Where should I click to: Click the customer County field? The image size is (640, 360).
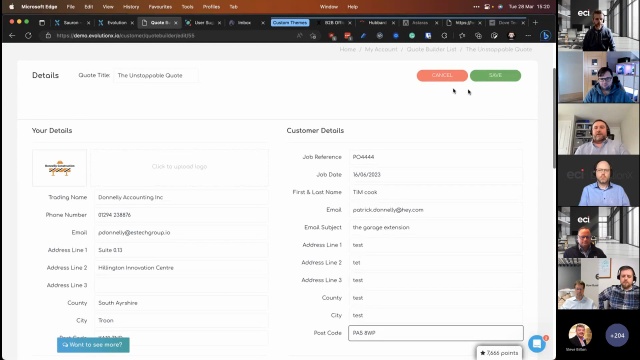click(x=436, y=298)
